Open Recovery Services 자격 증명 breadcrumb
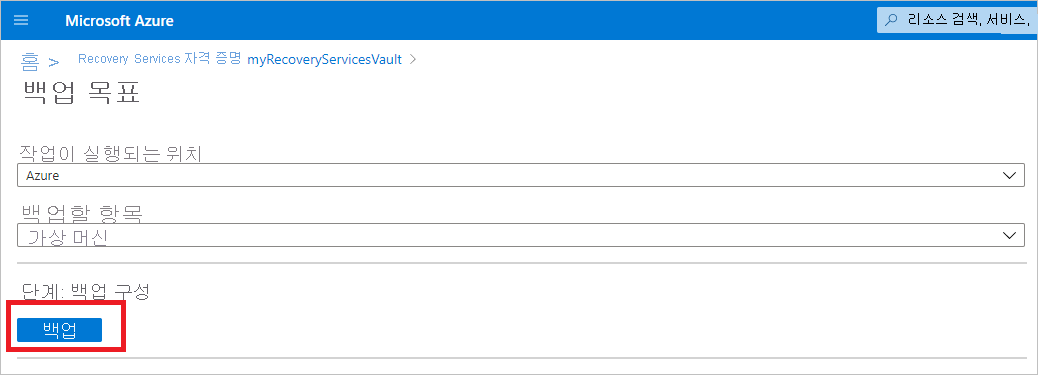 pos(160,59)
